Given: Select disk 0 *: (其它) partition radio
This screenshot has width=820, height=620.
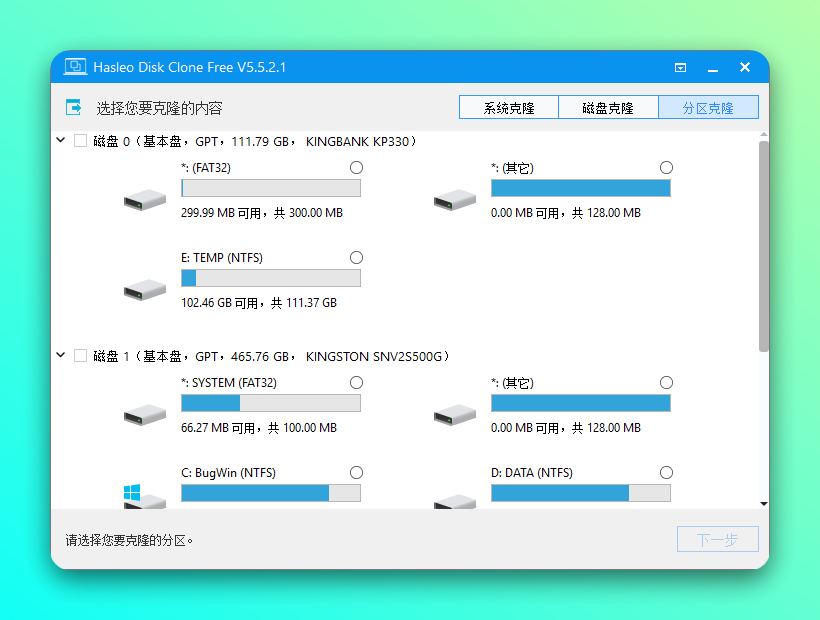Looking at the screenshot, I should pyautogui.click(x=666, y=168).
